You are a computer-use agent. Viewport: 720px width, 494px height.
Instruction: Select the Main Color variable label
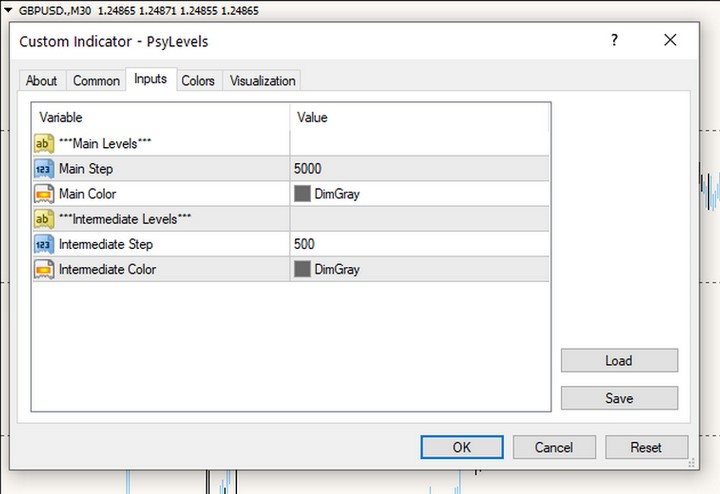click(87, 194)
